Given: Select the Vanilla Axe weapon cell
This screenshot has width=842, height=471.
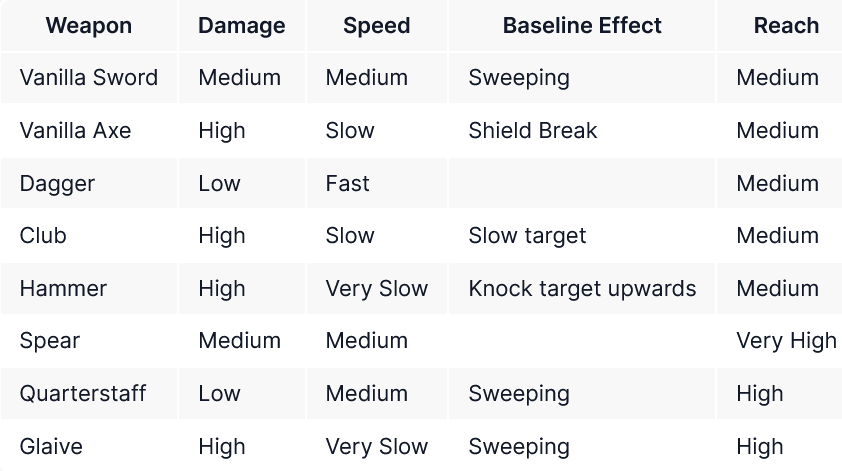Looking at the screenshot, I should (x=75, y=131).
